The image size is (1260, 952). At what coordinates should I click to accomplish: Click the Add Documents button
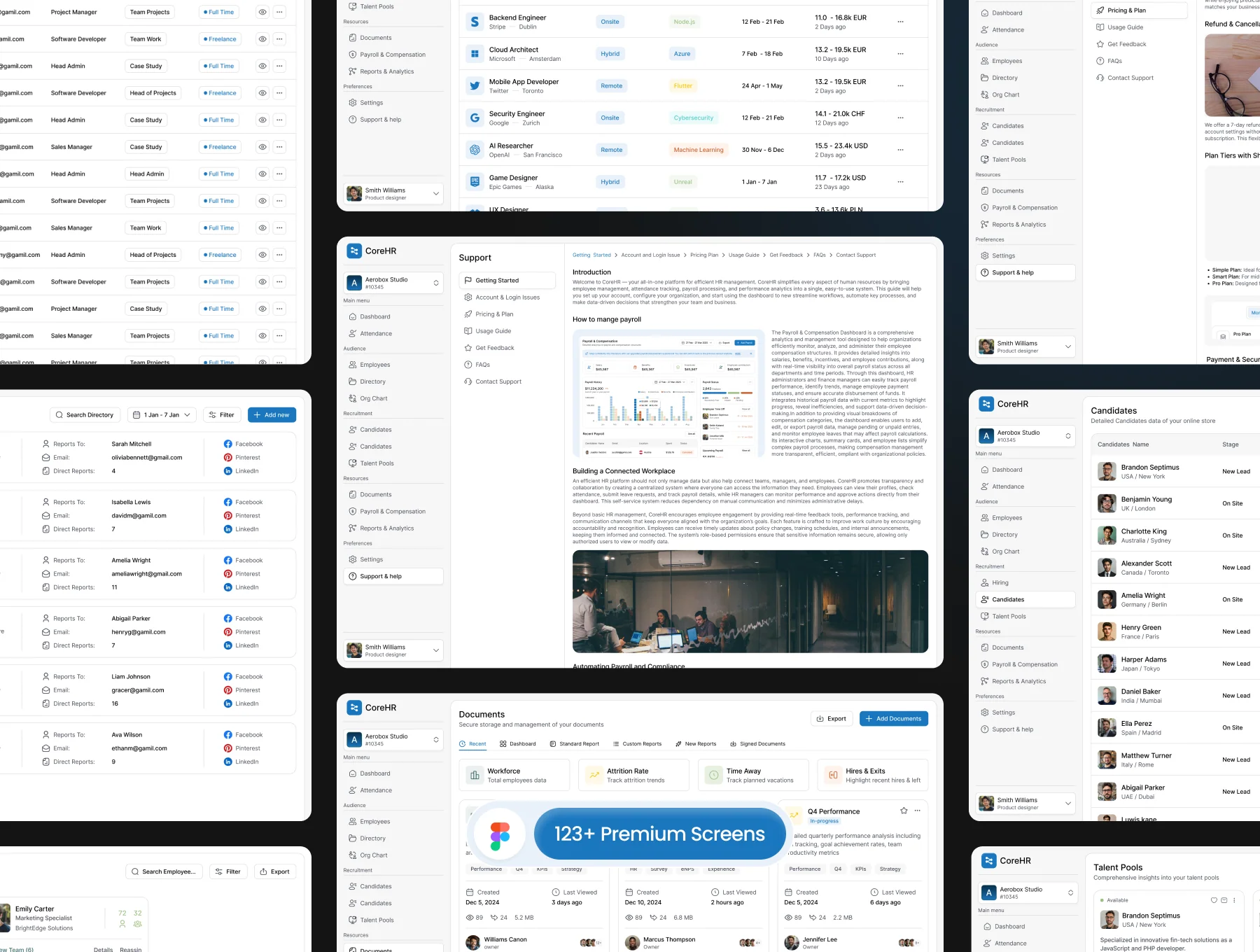(894, 719)
